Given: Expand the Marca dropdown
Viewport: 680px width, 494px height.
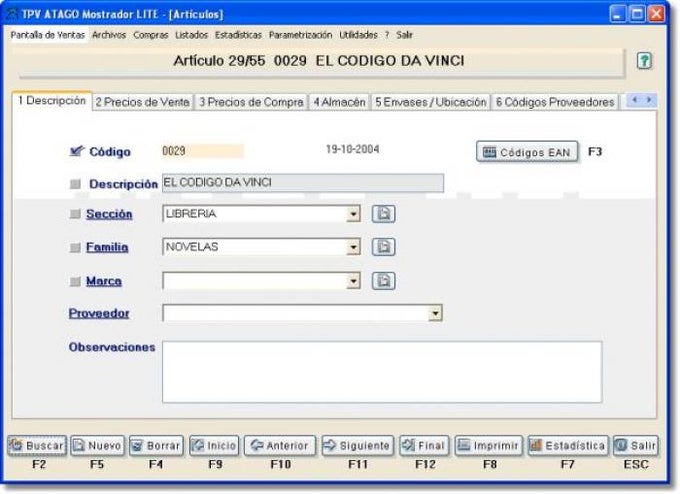Looking at the screenshot, I should (353, 281).
